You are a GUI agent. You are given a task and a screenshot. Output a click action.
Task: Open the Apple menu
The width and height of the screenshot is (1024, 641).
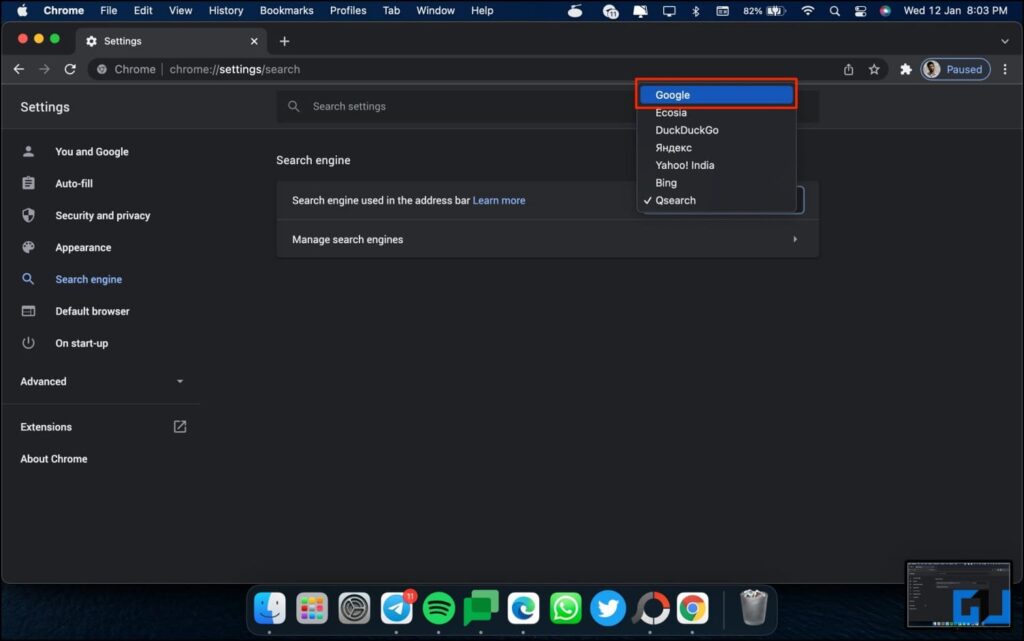point(22,10)
